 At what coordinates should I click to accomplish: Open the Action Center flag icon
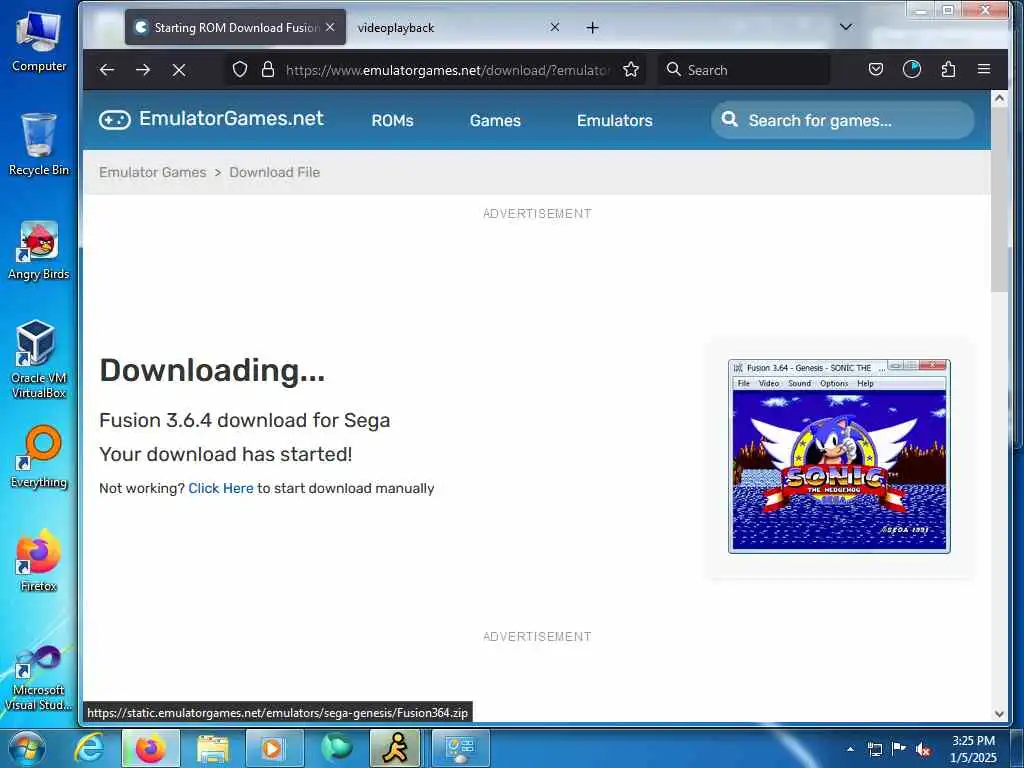[899, 749]
